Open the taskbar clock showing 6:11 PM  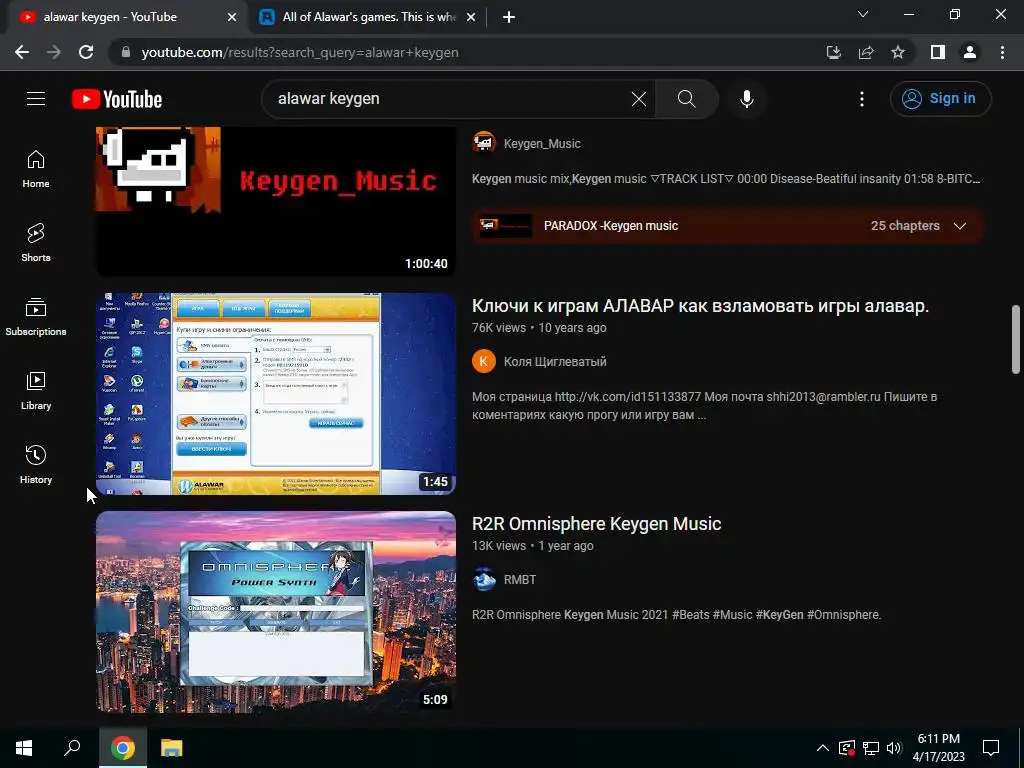[x=938, y=748]
